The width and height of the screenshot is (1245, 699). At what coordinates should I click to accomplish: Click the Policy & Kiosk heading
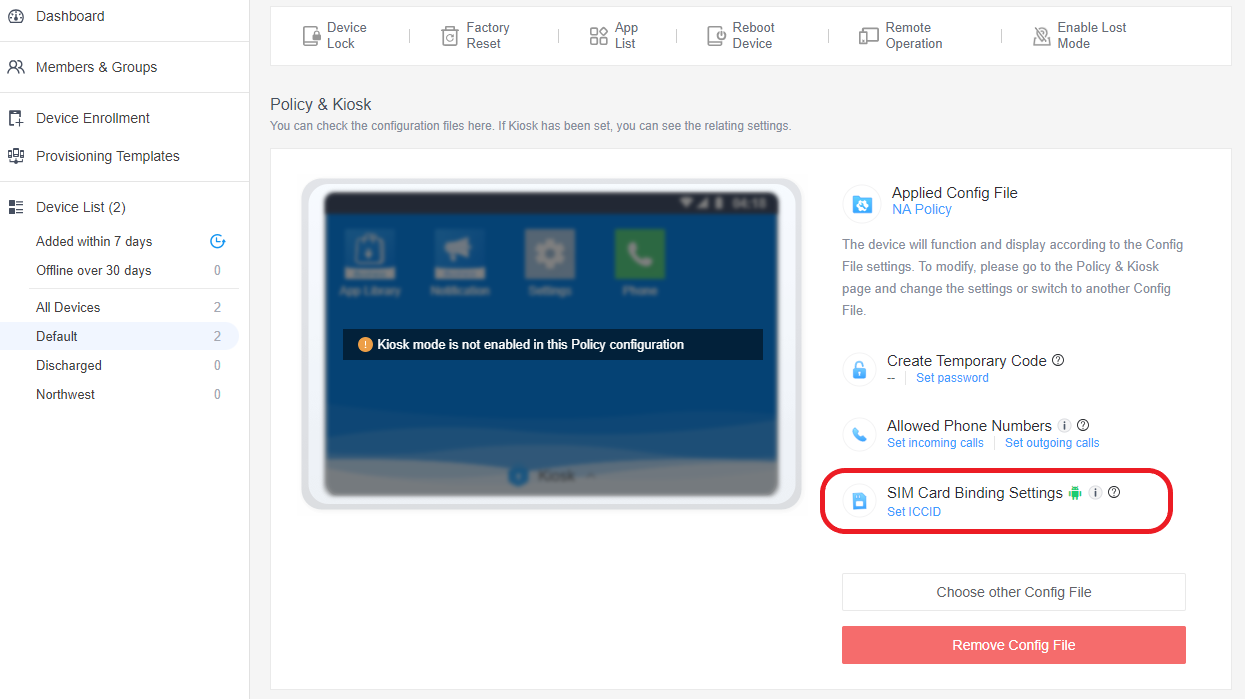321,104
